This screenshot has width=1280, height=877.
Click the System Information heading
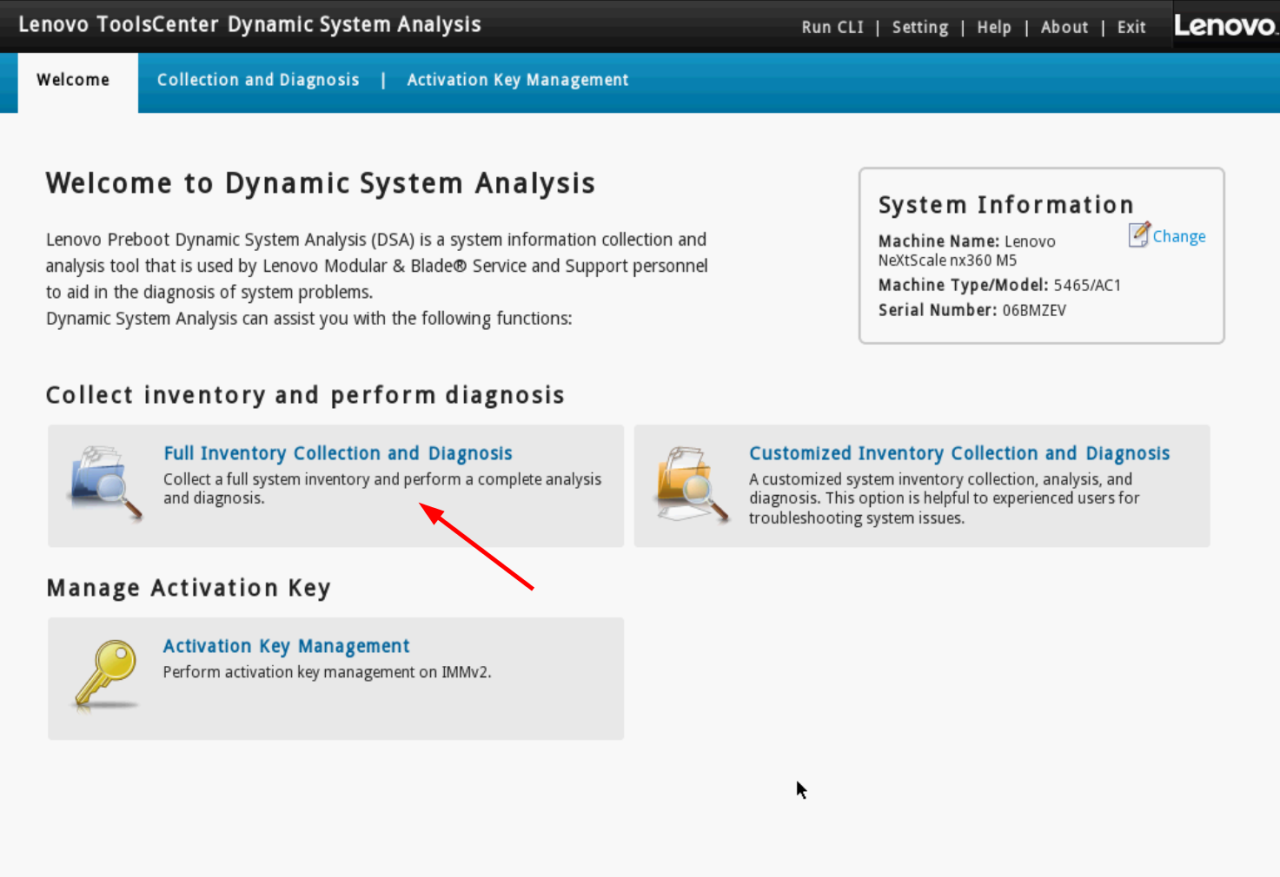(x=1006, y=205)
